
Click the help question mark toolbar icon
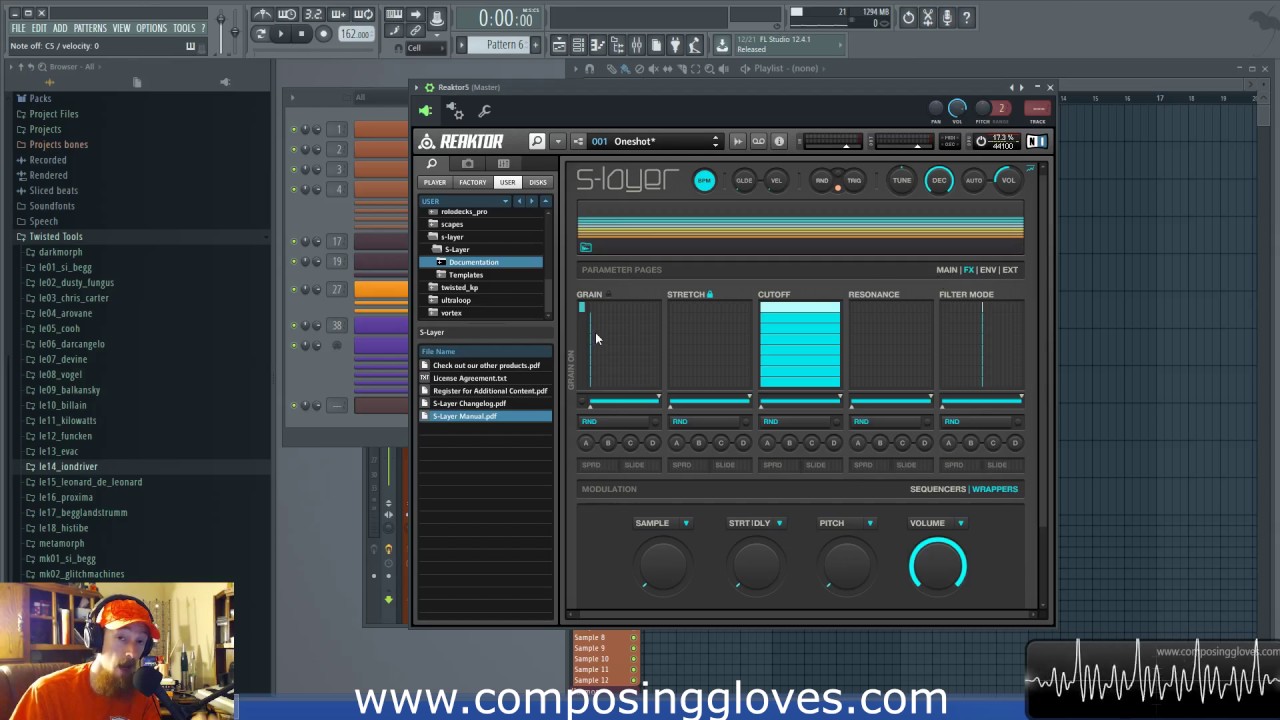tap(966, 17)
